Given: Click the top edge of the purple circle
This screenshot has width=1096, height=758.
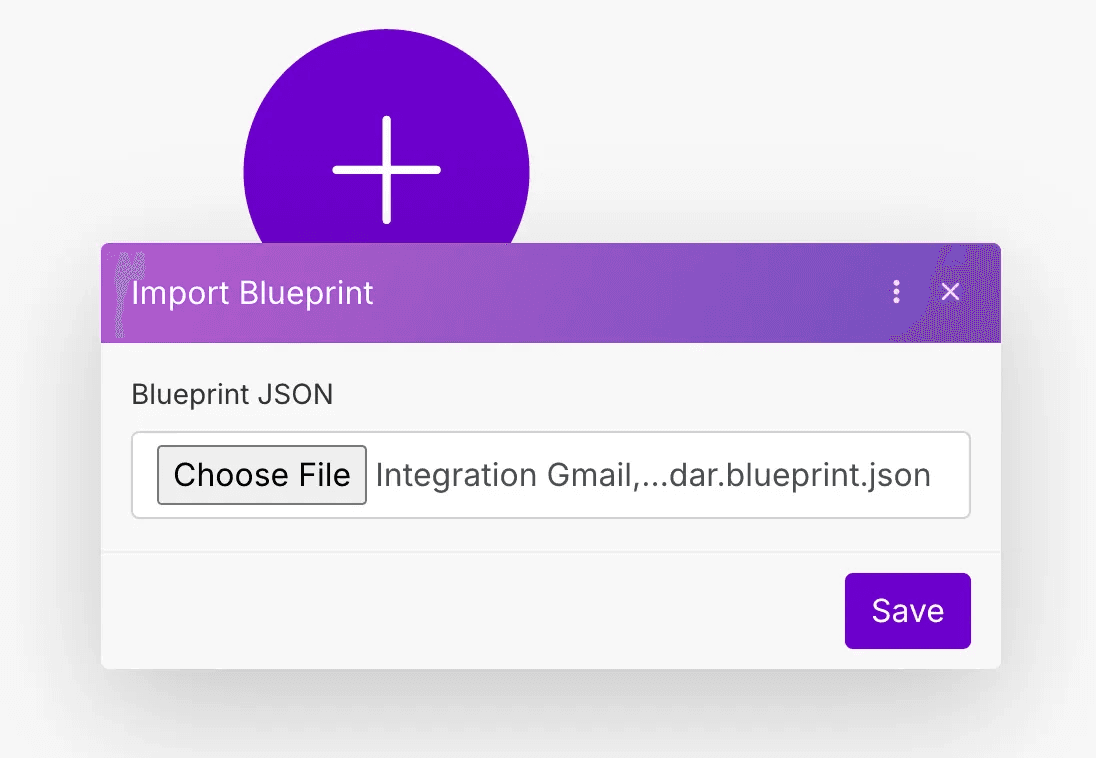Looking at the screenshot, I should (x=386, y=35).
